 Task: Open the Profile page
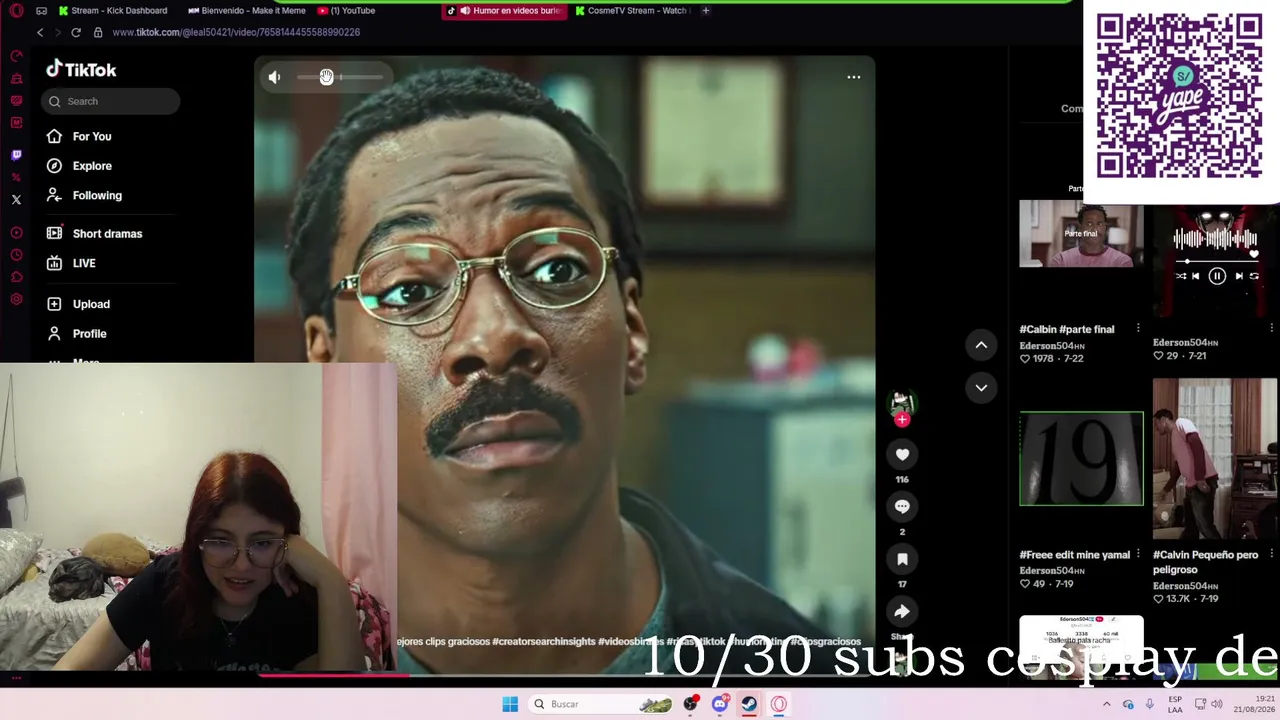[89, 334]
